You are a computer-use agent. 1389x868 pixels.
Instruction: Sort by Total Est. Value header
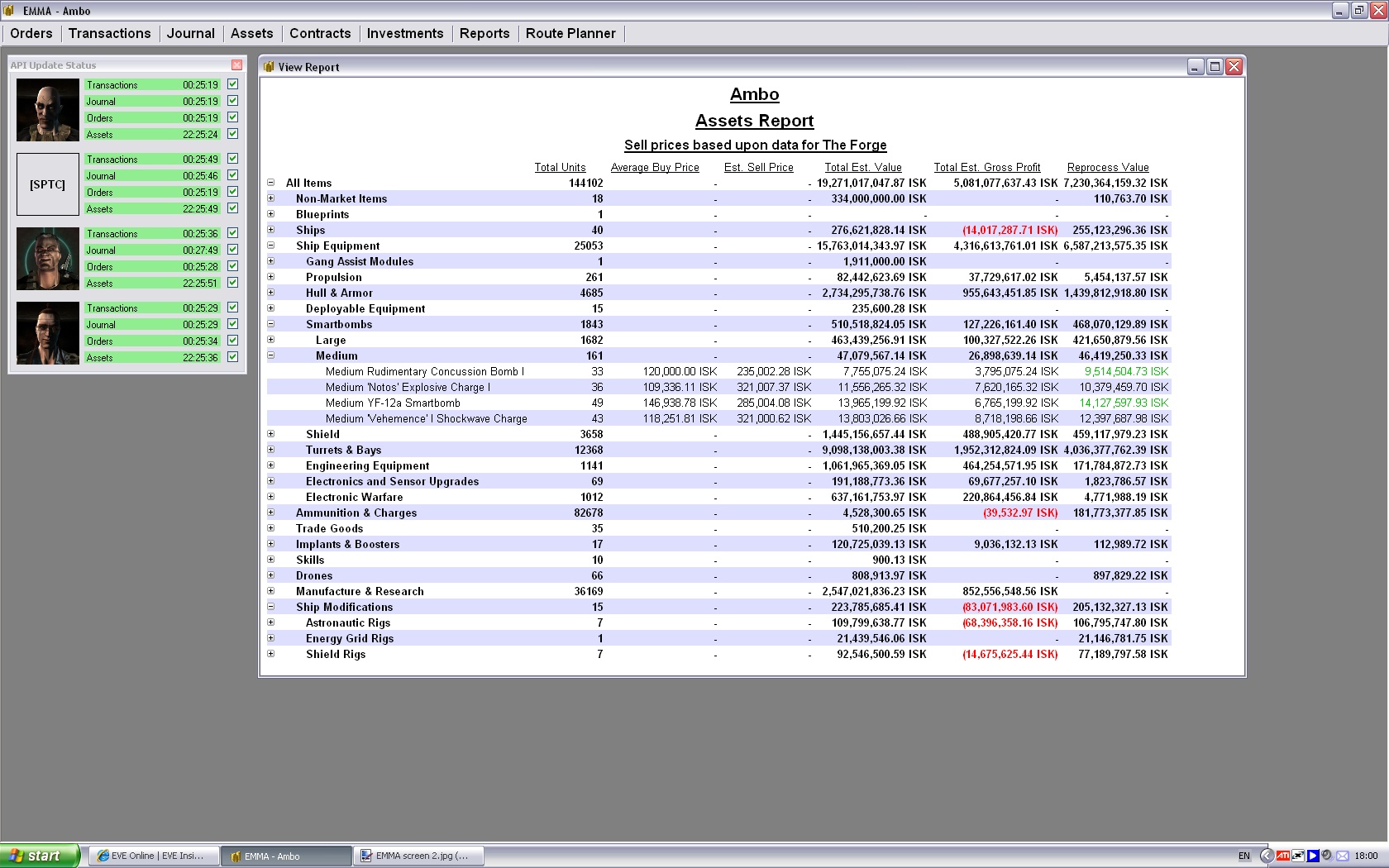(863, 167)
